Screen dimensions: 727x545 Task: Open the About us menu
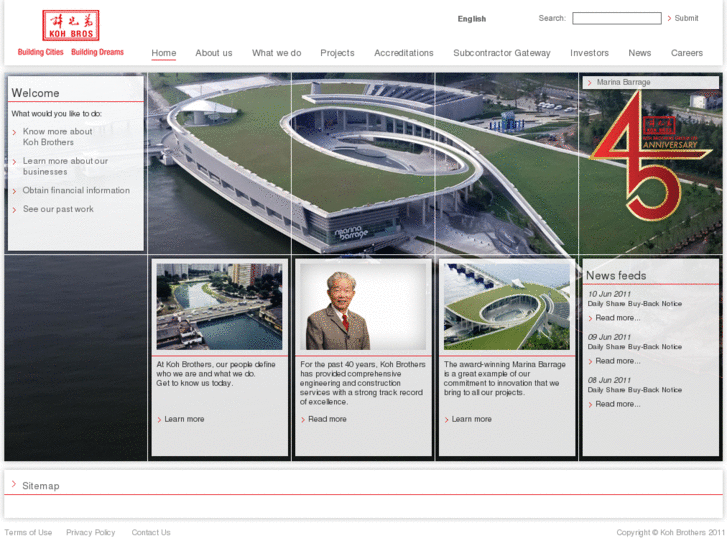(x=214, y=53)
